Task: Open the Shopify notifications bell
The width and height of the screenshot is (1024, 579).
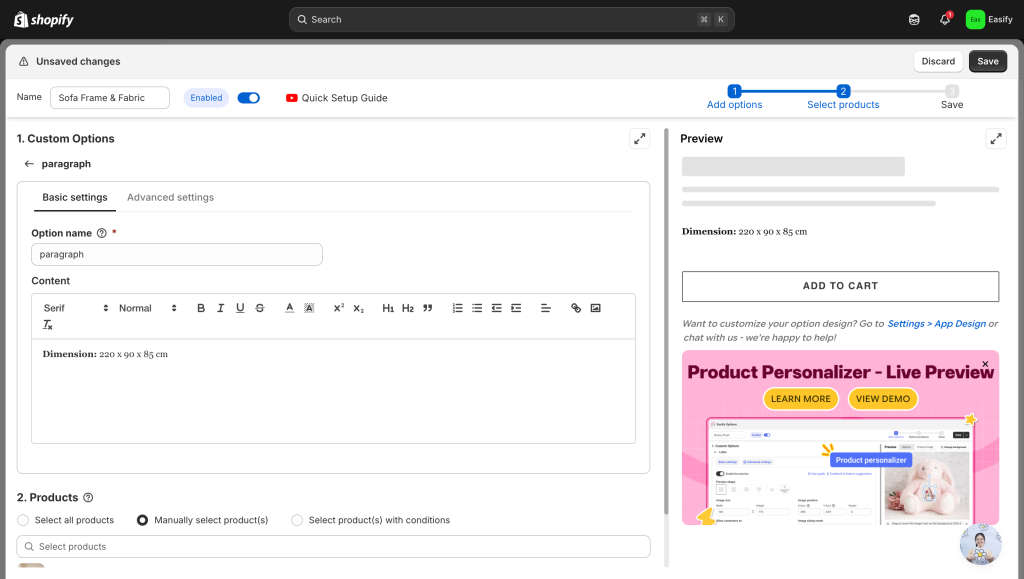Action: click(x=945, y=19)
